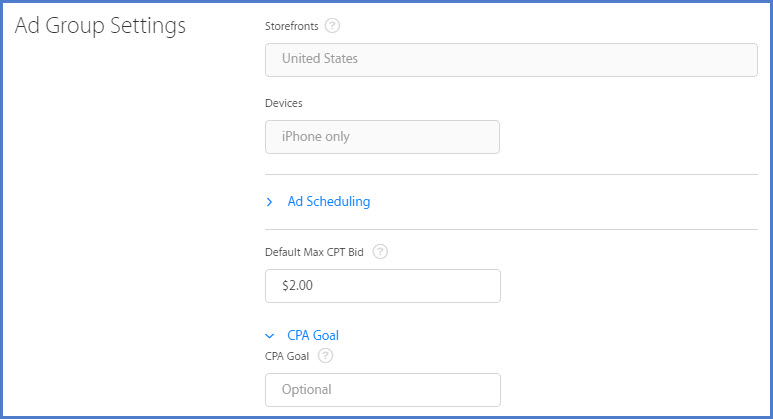Click the Storefronts help question mark icon
The image size is (773, 419).
click(333, 25)
